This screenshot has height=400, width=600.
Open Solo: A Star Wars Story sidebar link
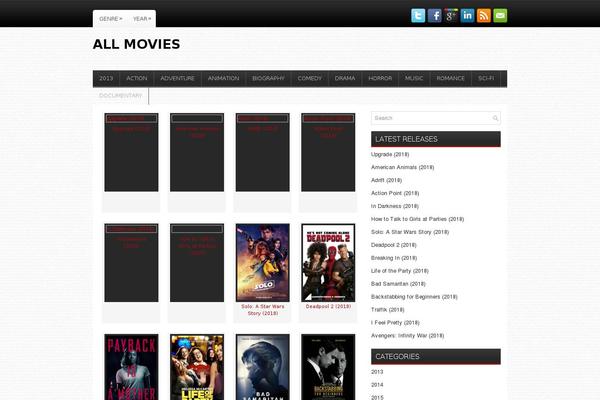tap(410, 232)
